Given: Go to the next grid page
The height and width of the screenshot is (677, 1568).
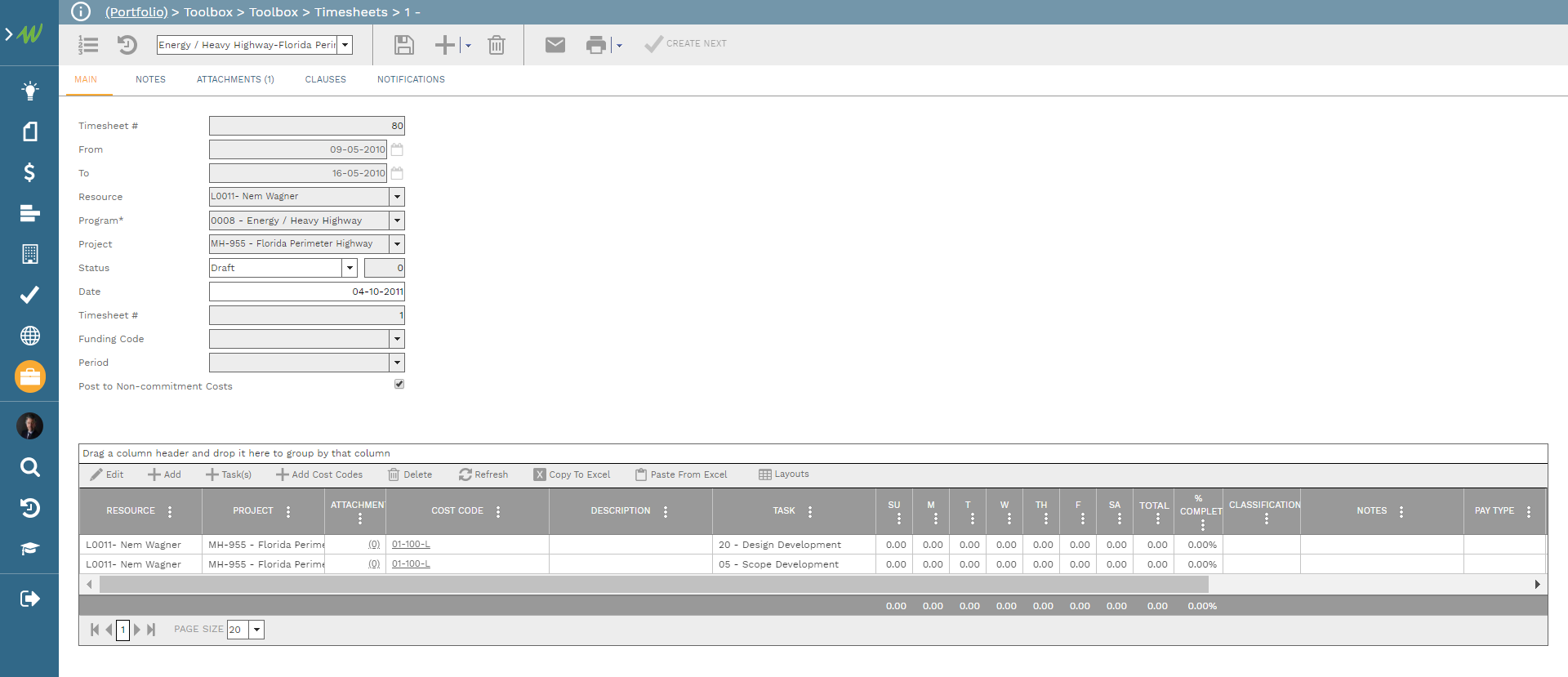Looking at the screenshot, I should click(137, 630).
